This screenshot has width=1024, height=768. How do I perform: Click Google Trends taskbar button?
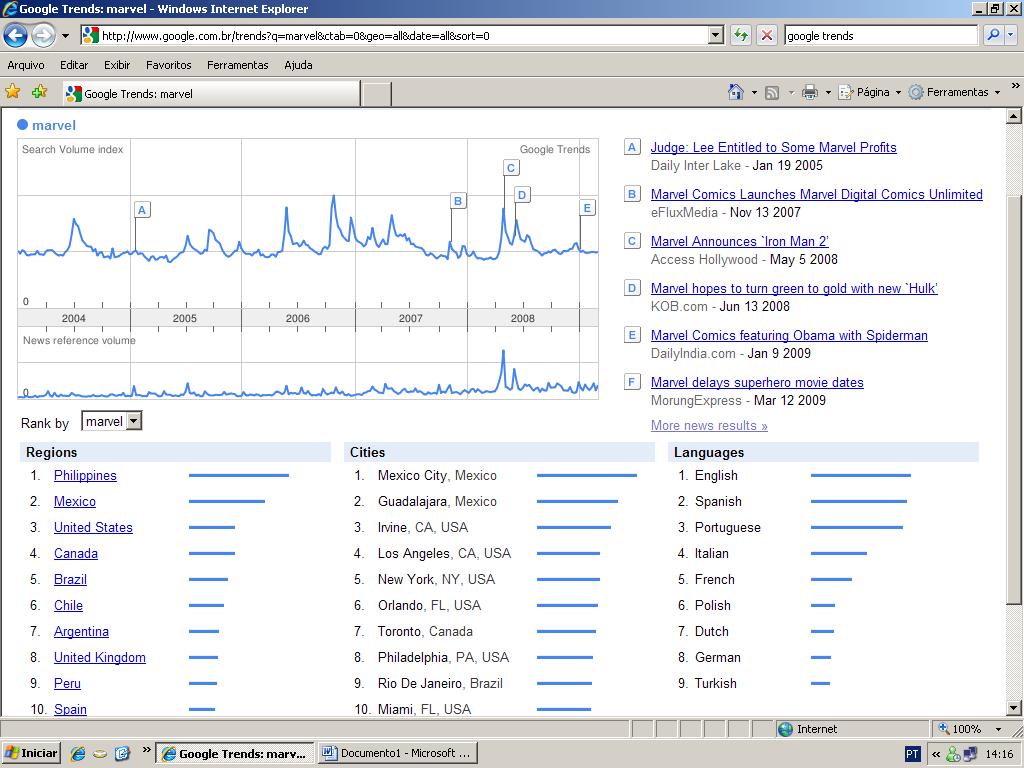pyautogui.click(x=235, y=753)
